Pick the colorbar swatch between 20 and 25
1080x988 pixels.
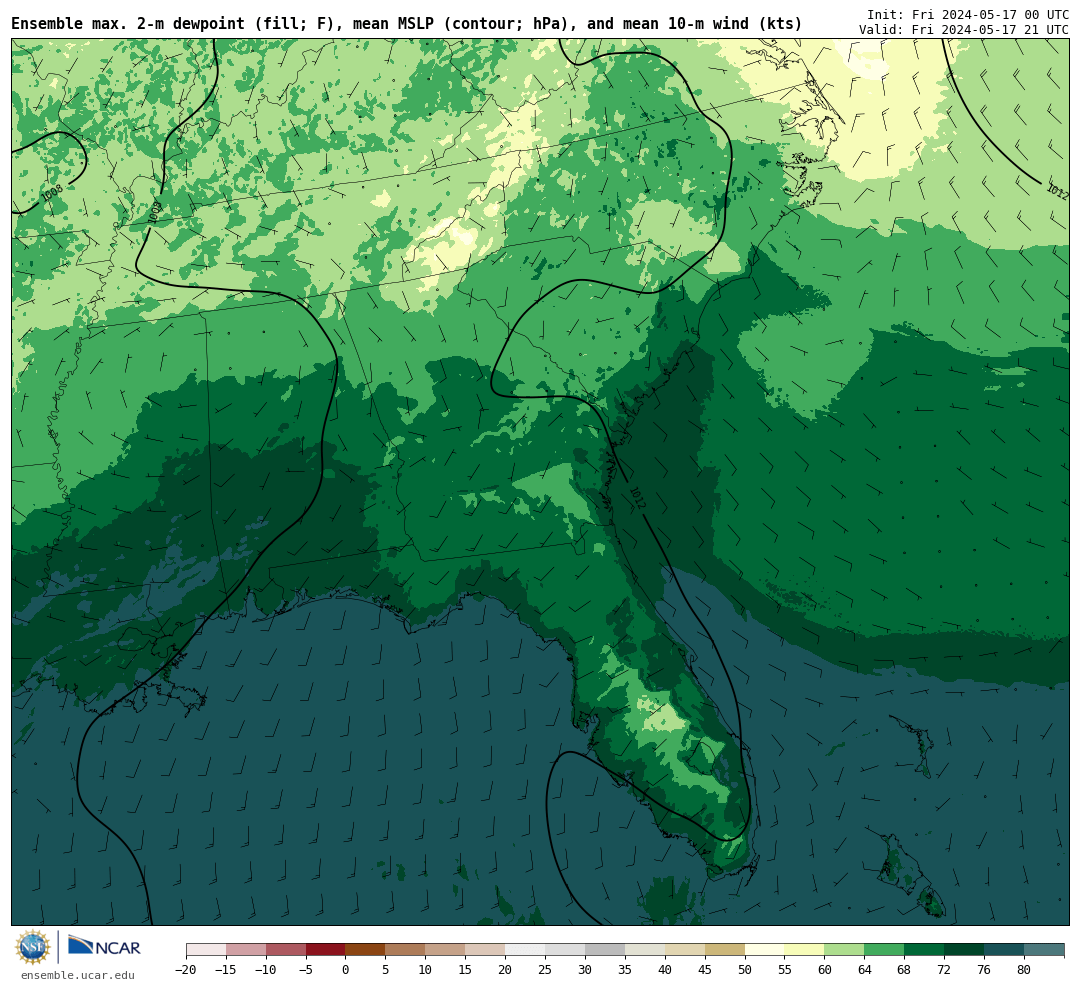click(526, 950)
